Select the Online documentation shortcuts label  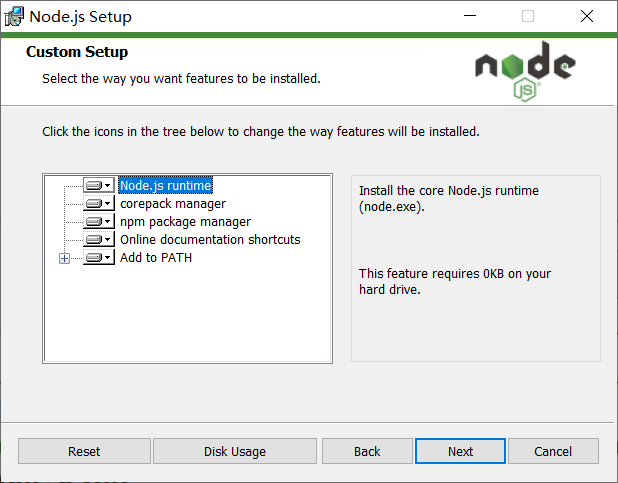coord(210,239)
